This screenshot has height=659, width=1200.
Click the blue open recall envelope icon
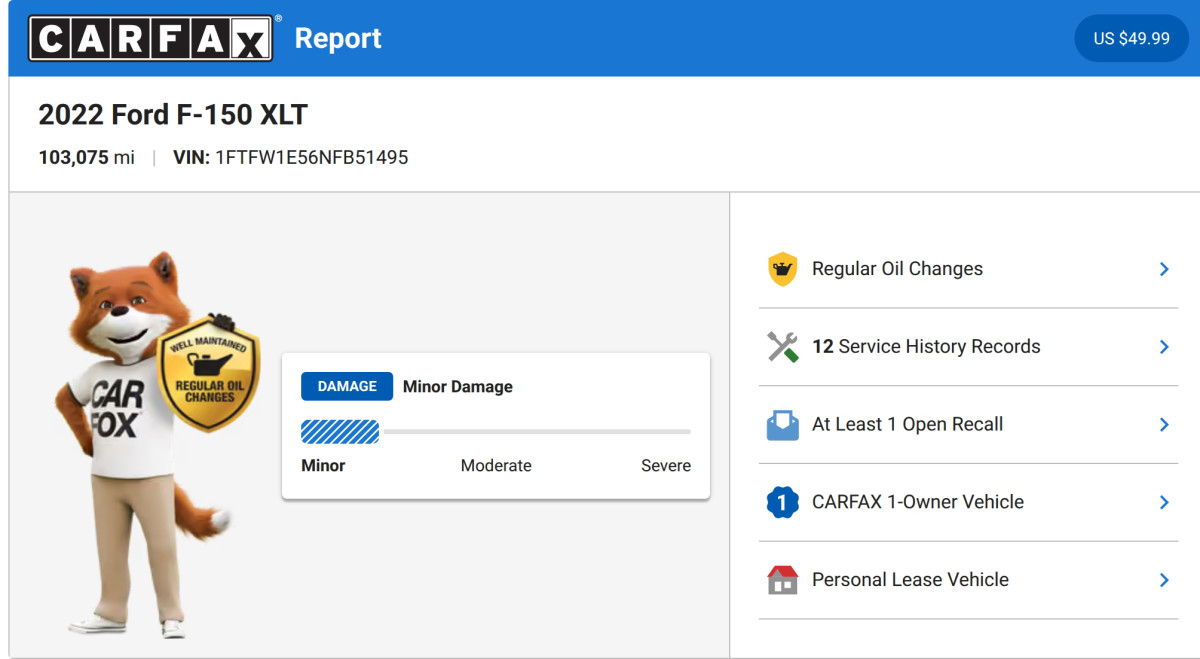(x=782, y=425)
